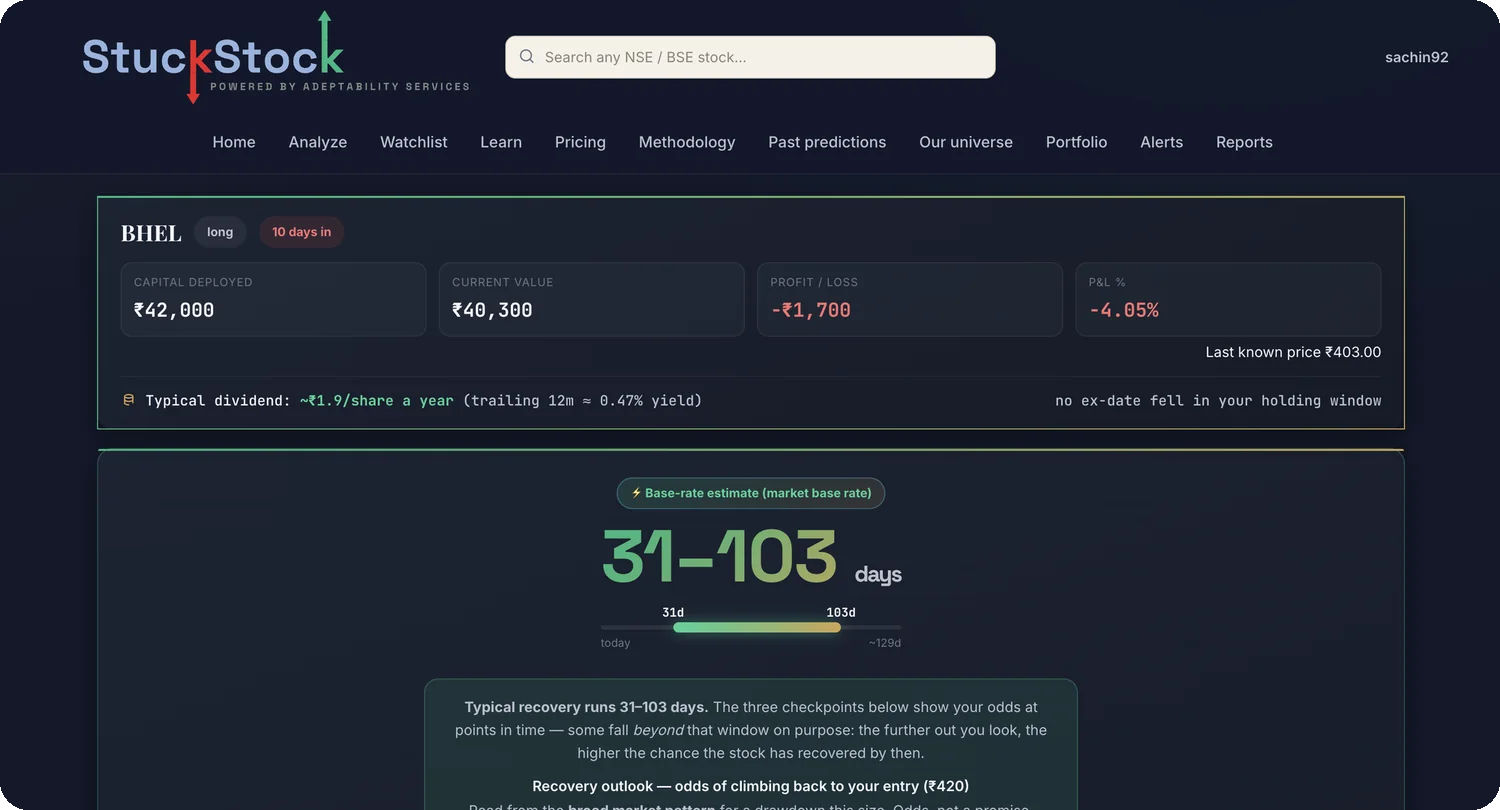View Past predictions
Screen dimensions: 1500x810
coord(827,142)
